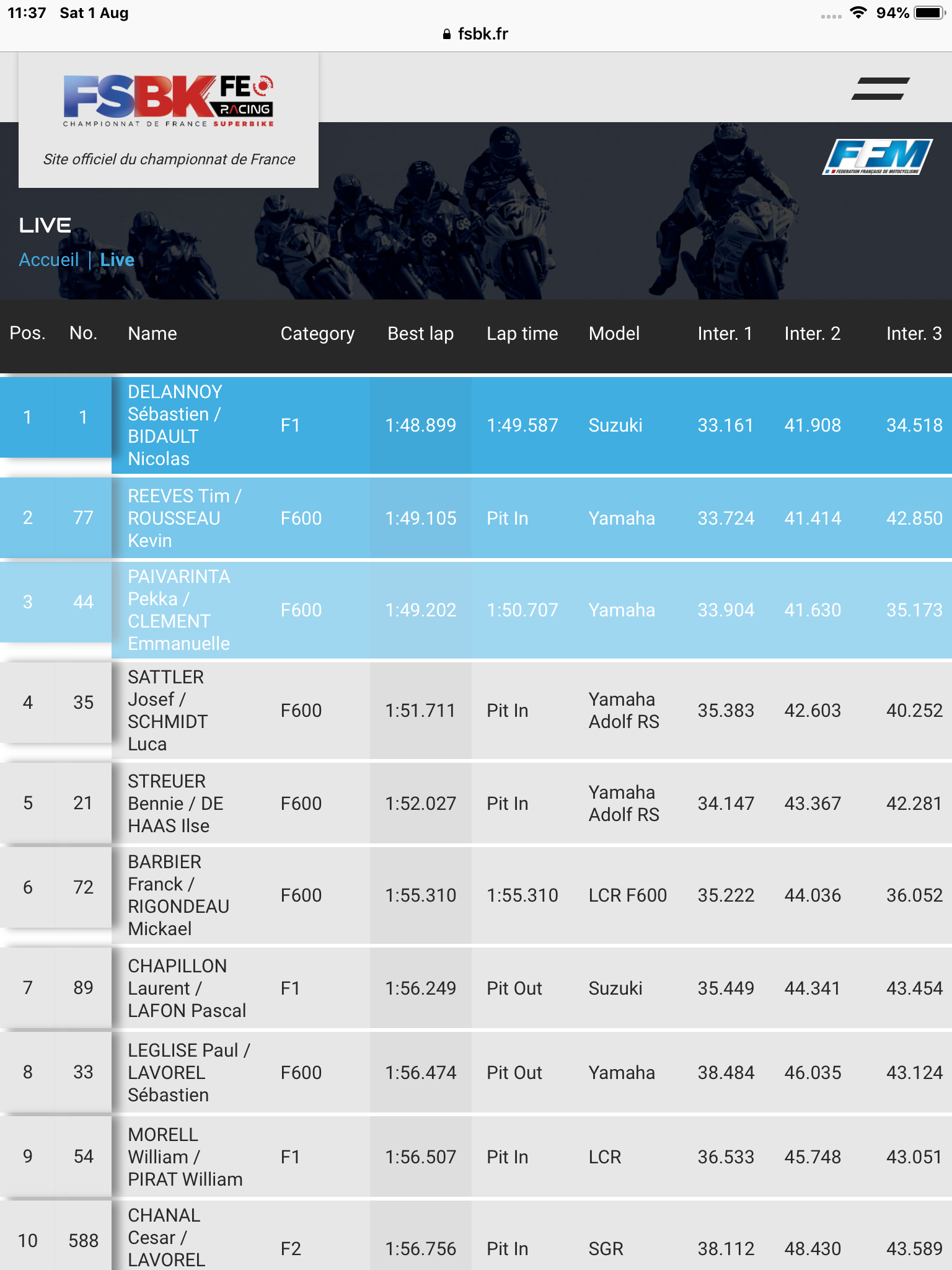The width and height of the screenshot is (952, 1270).
Task: Click the MORELL William / PIRAT William row
Action: tap(476, 1157)
